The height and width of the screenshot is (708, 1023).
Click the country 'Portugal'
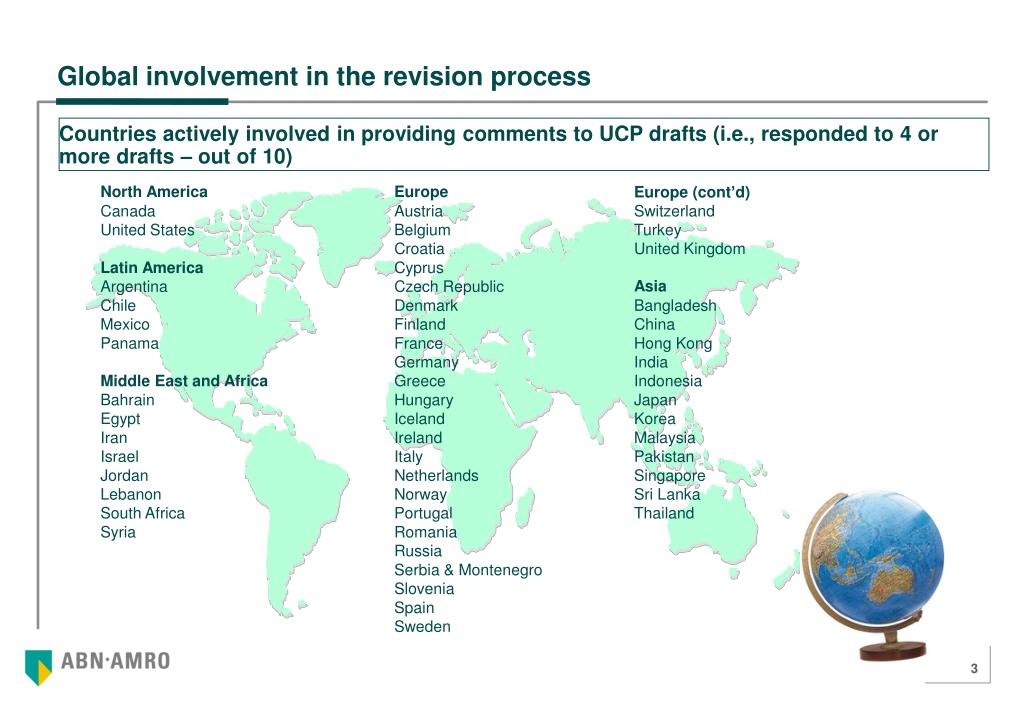pos(423,514)
